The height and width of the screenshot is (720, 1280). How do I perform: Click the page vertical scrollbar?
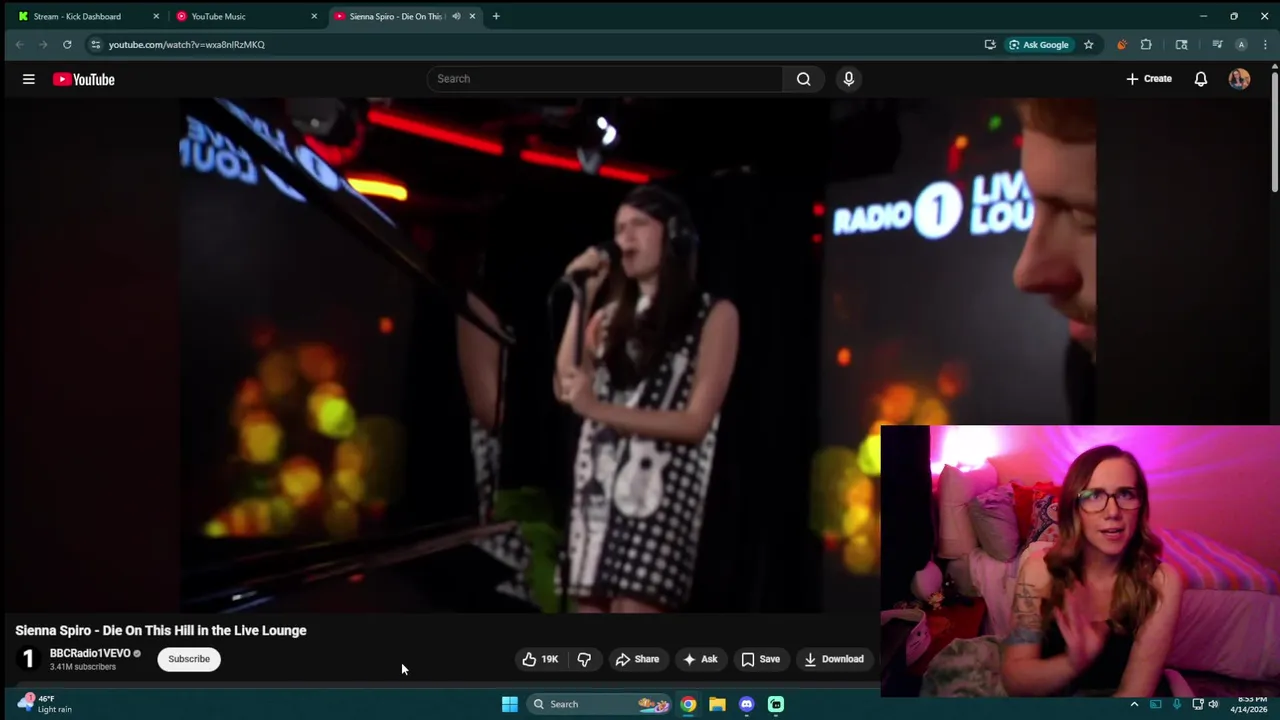click(1275, 130)
